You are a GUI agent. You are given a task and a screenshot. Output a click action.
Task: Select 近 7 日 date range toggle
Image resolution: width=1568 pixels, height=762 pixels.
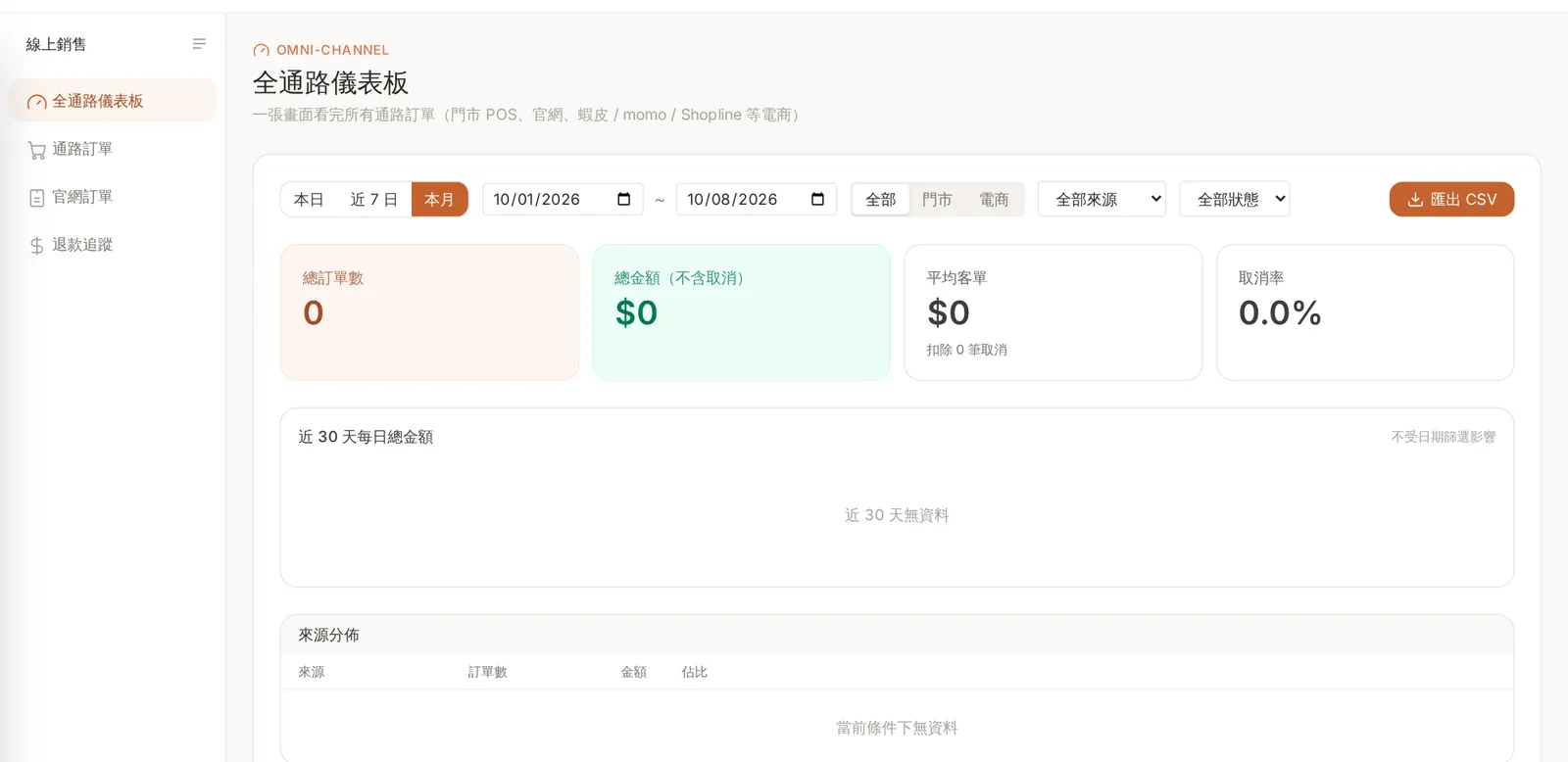[x=374, y=200]
